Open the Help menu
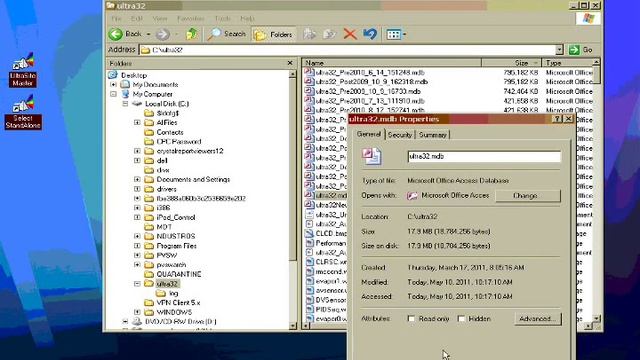 click(x=247, y=19)
